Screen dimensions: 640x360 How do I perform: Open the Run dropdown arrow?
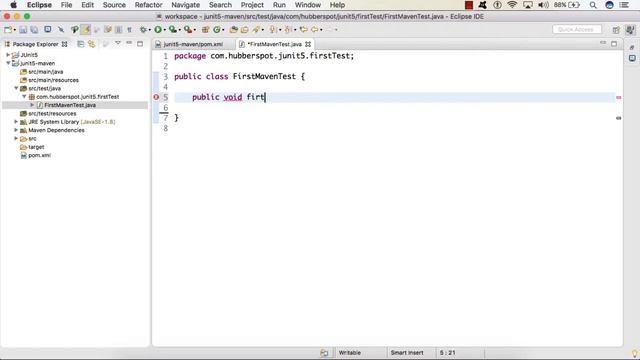pyautogui.click(x=164, y=30)
